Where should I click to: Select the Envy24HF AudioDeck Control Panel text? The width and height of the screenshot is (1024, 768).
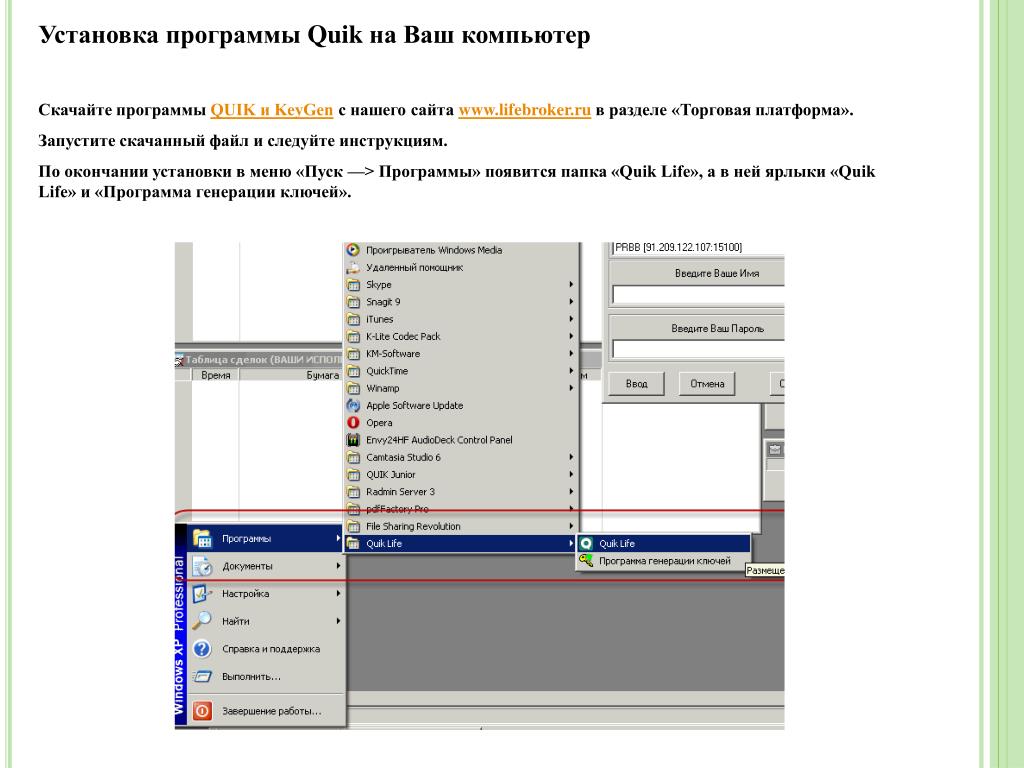click(440, 440)
